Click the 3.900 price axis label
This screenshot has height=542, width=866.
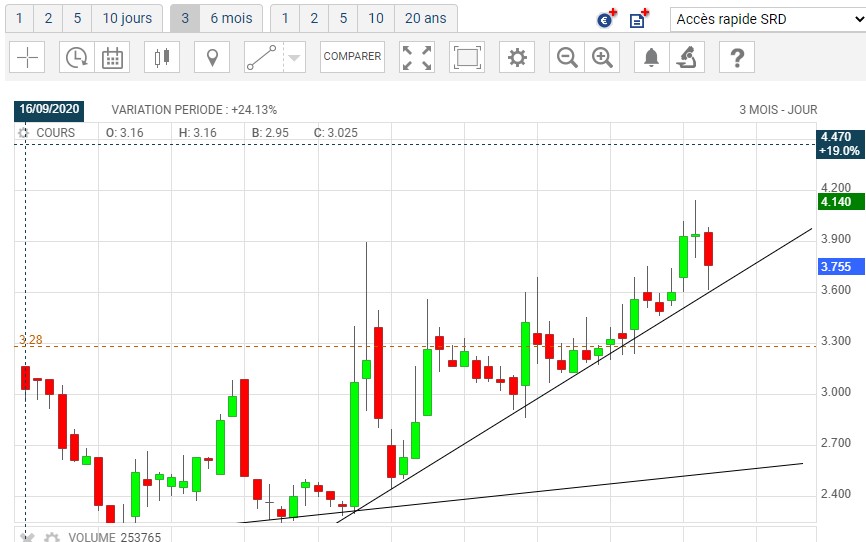(x=836, y=239)
